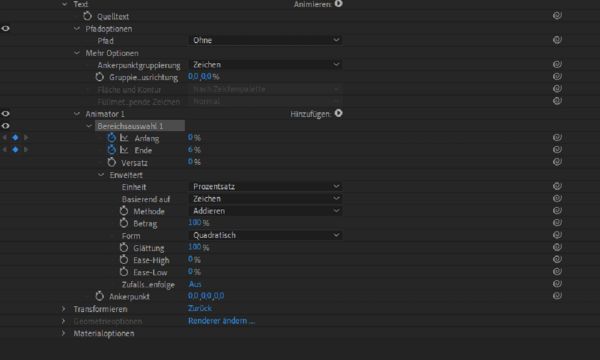Click the Ankerpunkt value 0,0,0,0,0,0
600x360 pixels.
[206, 296]
